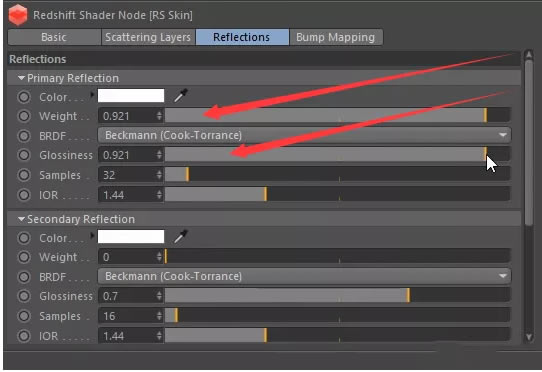Click the Secondary Reflection Weight slider
The width and height of the screenshot is (542, 372).
pyautogui.click(x=338, y=256)
